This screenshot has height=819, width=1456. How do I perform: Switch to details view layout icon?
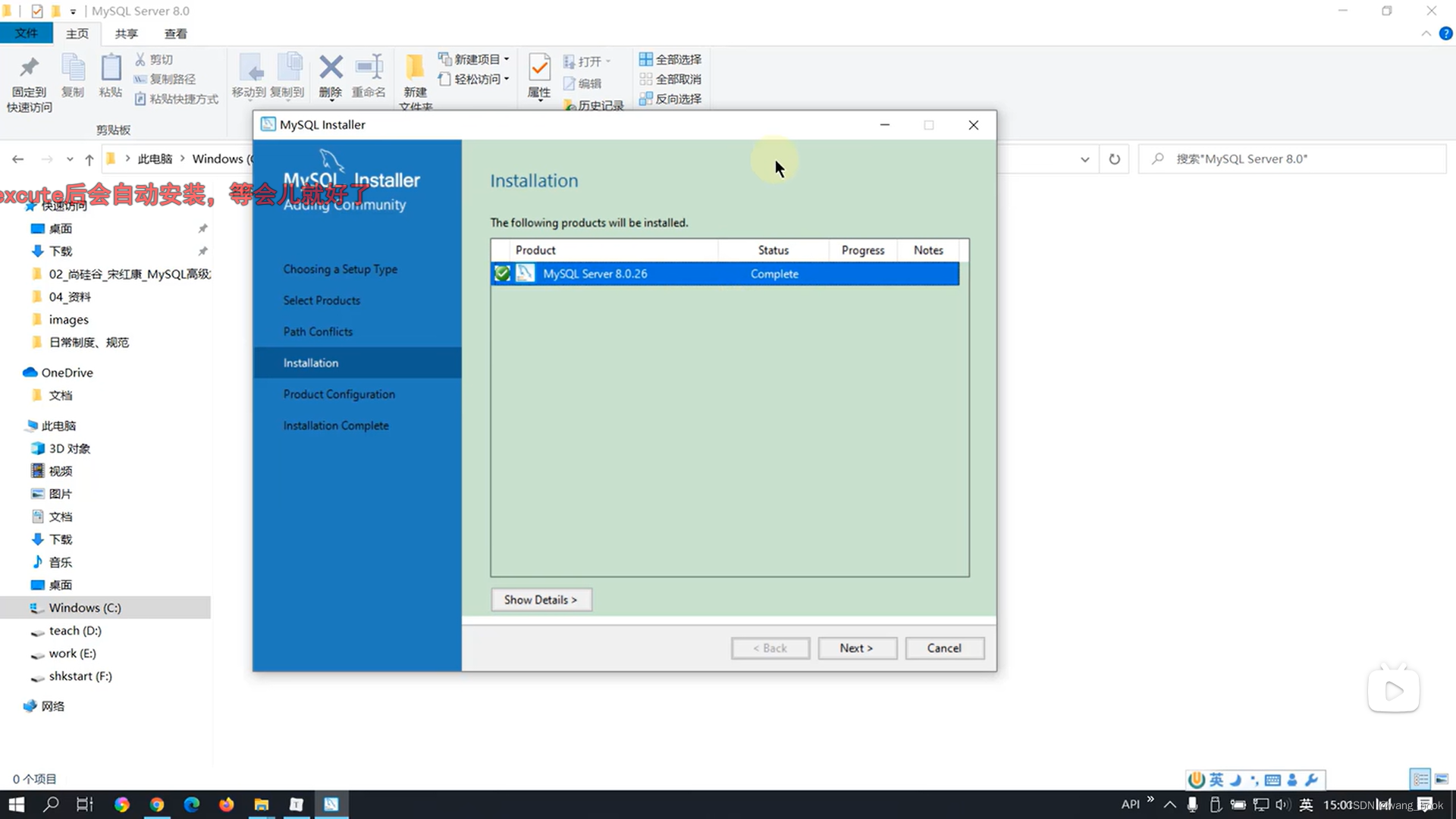point(1420,779)
